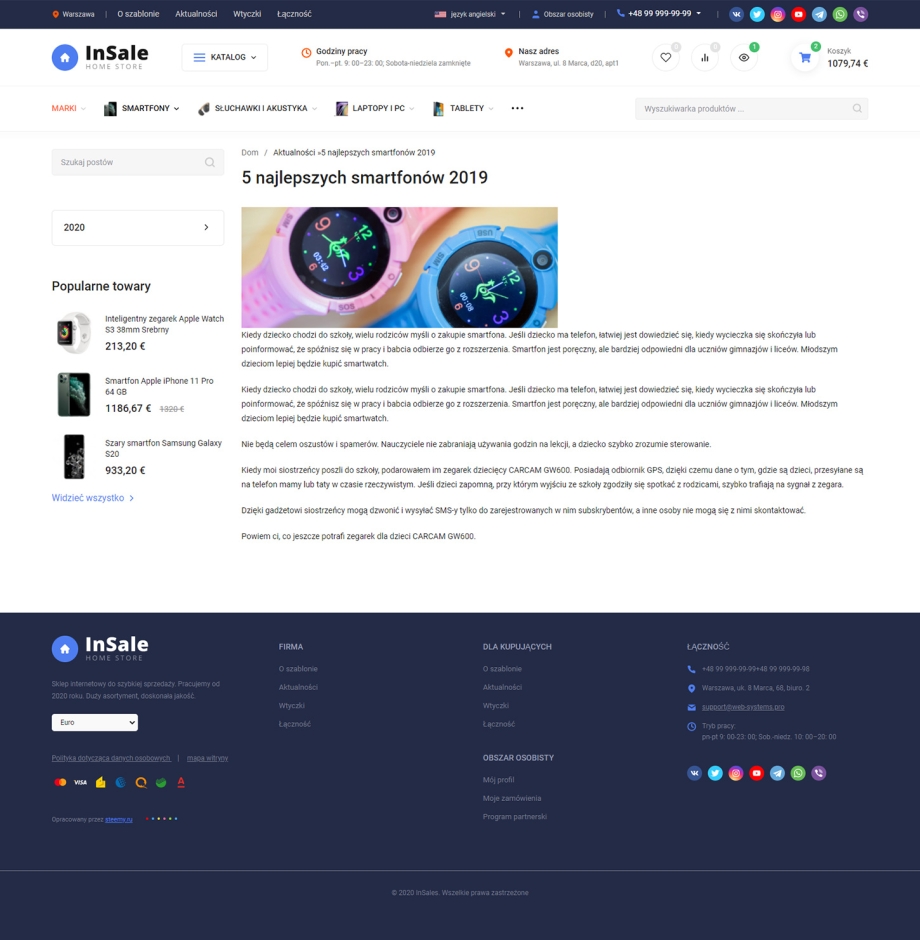Image resolution: width=920 pixels, height=940 pixels.
Task: Open the product comparison chart icon
Action: pyautogui.click(x=704, y=58)
